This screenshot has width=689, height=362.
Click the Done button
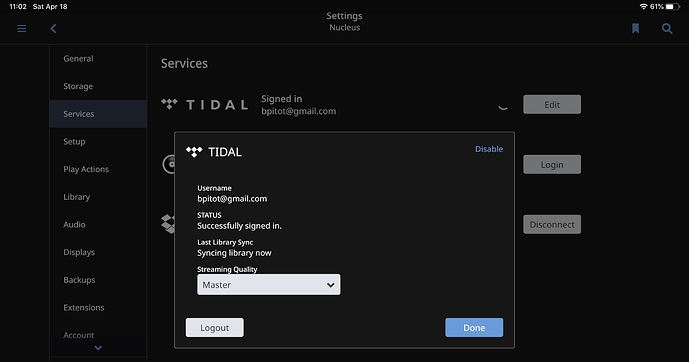pyautogui.click(x=474, y=328)
